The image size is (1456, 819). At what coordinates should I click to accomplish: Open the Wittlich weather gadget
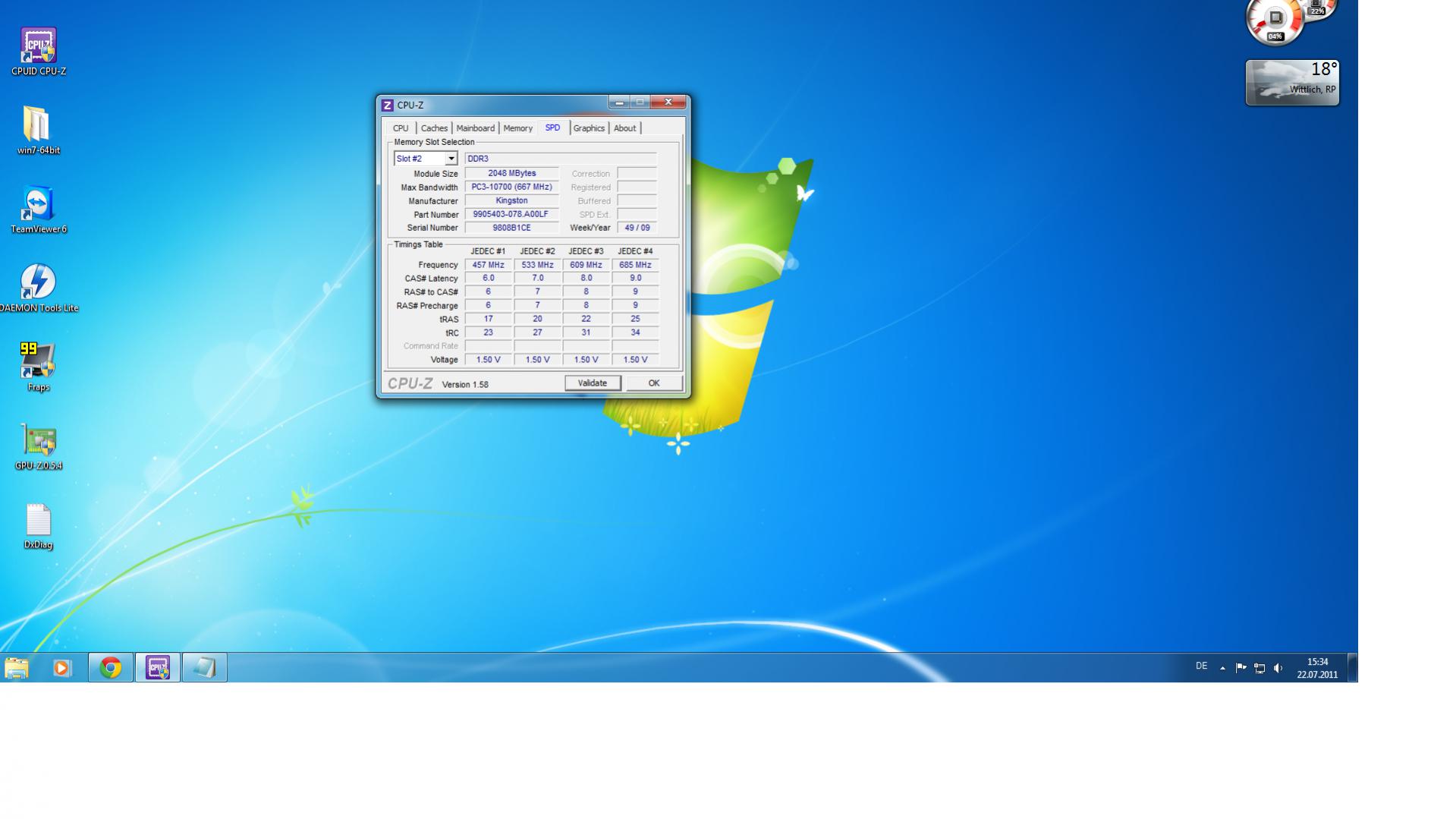[x=1292, y=83]
